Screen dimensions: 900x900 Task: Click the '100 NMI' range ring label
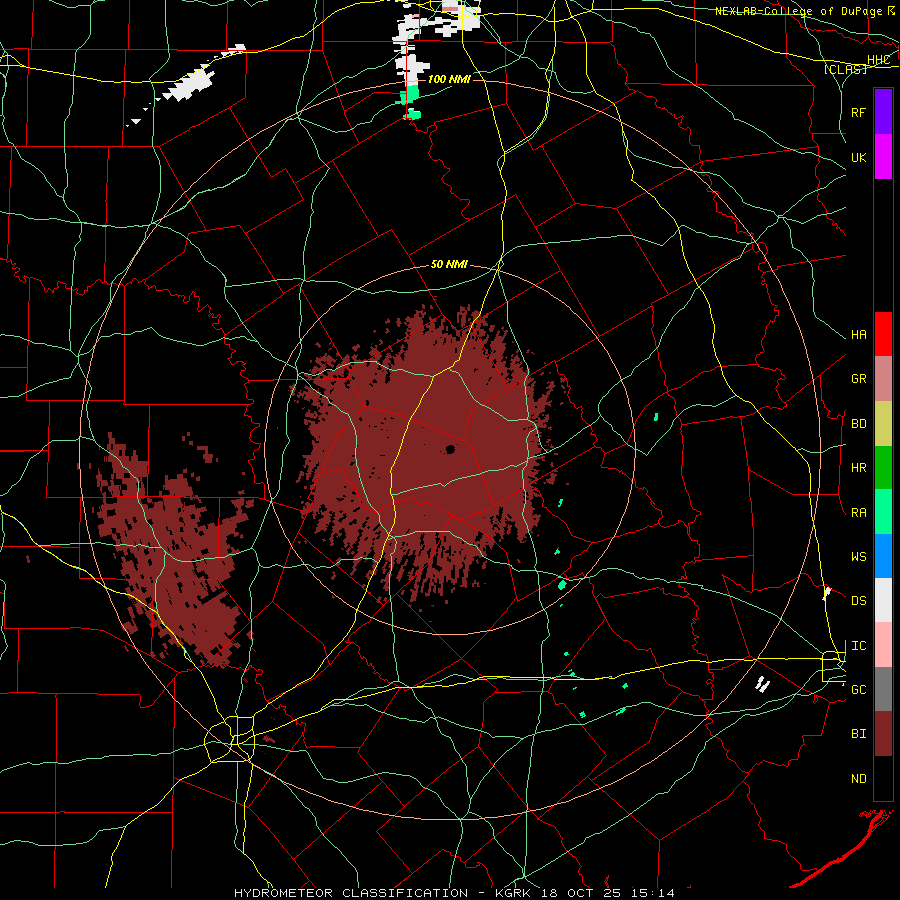[449, 79]
